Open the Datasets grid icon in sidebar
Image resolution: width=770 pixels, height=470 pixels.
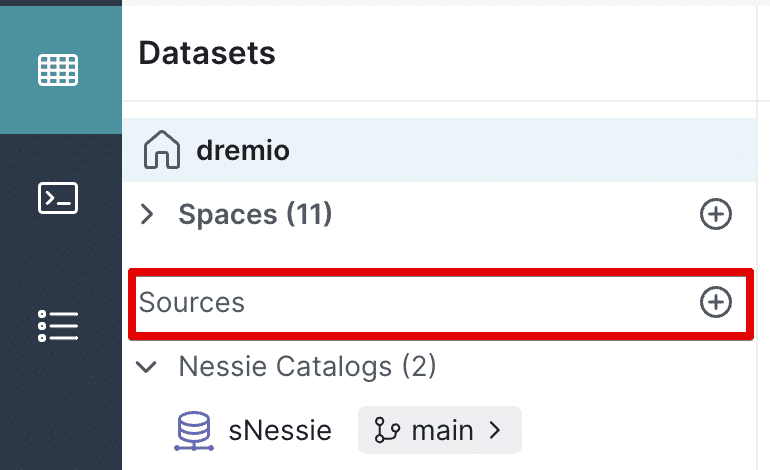pyautogui.click(x=58, y=70)
